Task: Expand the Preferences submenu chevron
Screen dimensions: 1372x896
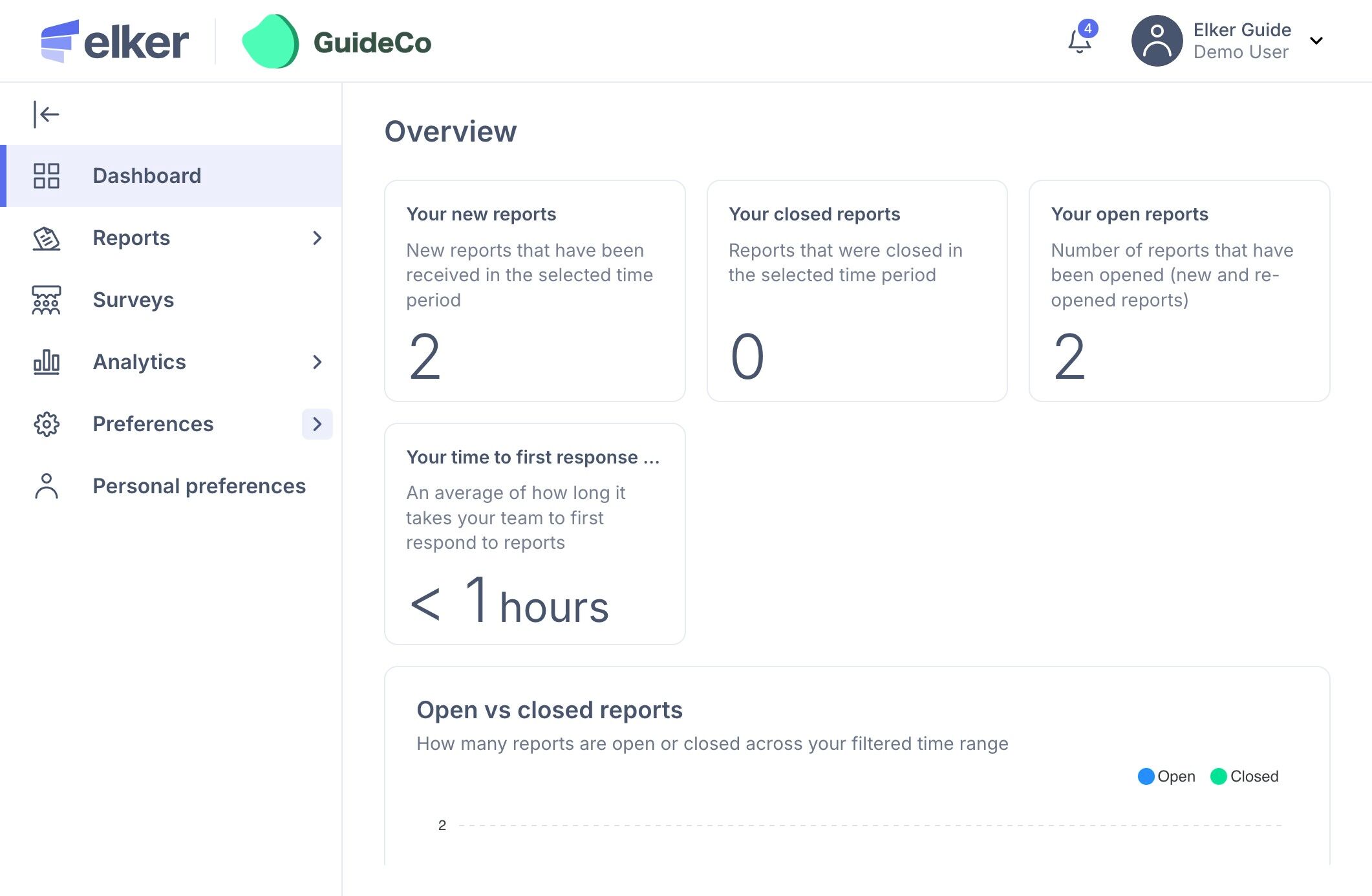Action: tap(317, 424)
